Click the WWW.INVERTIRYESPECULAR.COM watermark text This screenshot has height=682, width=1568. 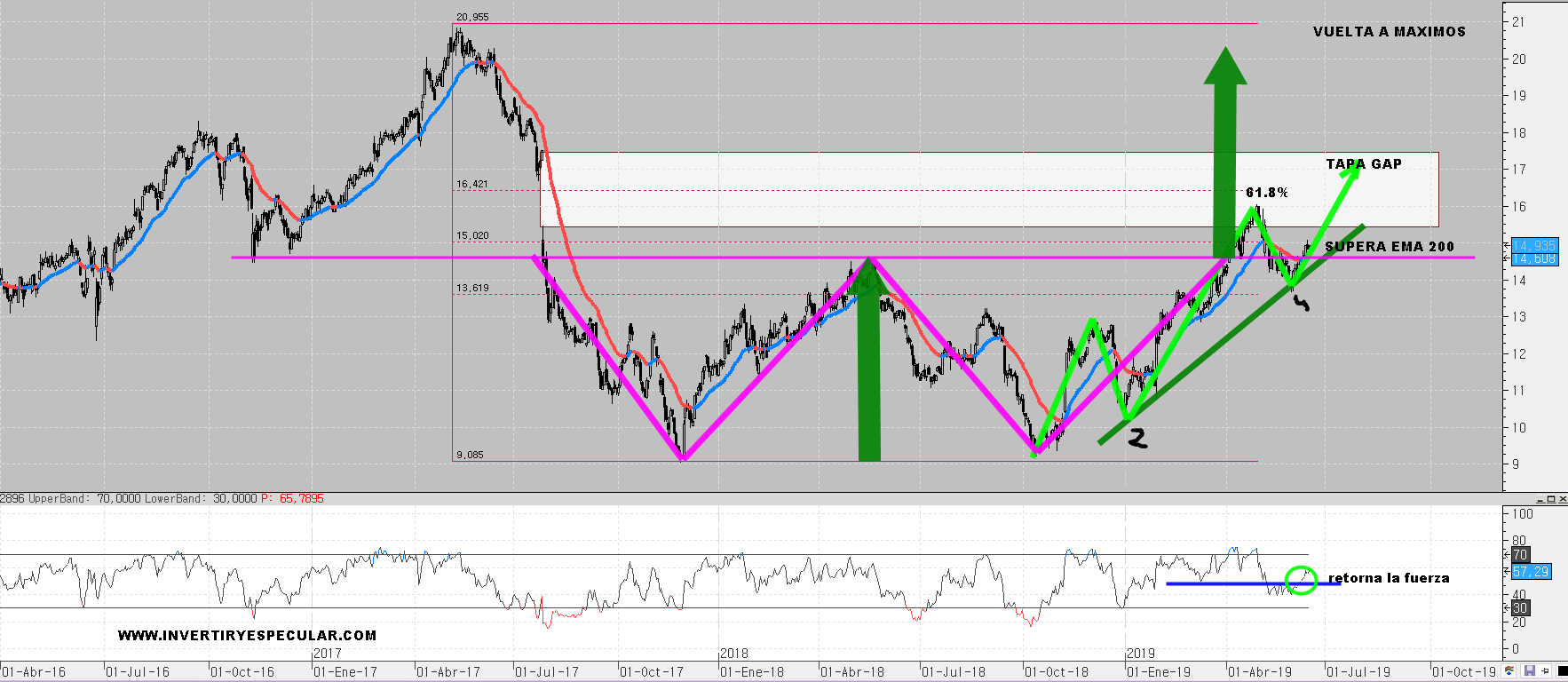coord(247,636)
